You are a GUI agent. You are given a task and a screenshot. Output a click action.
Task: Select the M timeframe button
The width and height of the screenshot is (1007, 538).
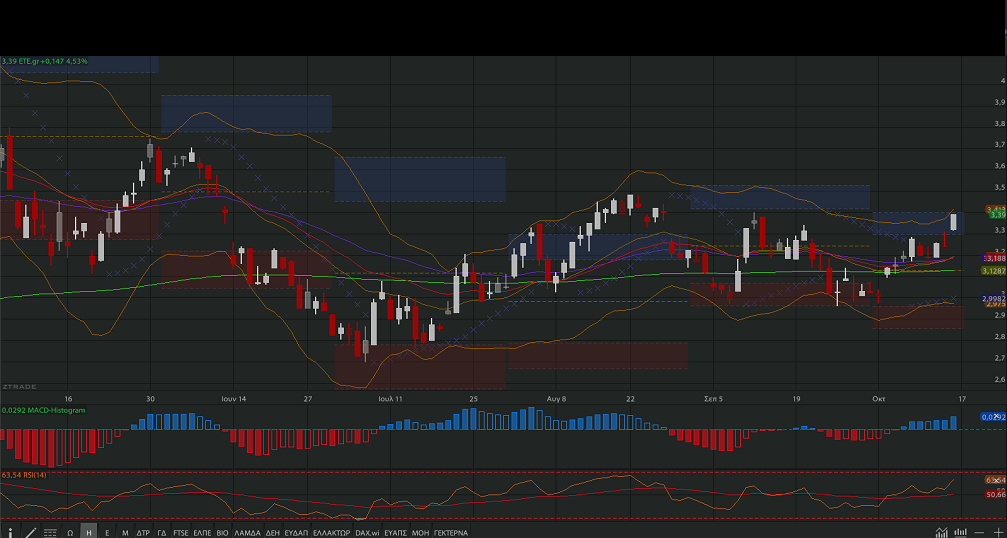(x=125, y=532)
